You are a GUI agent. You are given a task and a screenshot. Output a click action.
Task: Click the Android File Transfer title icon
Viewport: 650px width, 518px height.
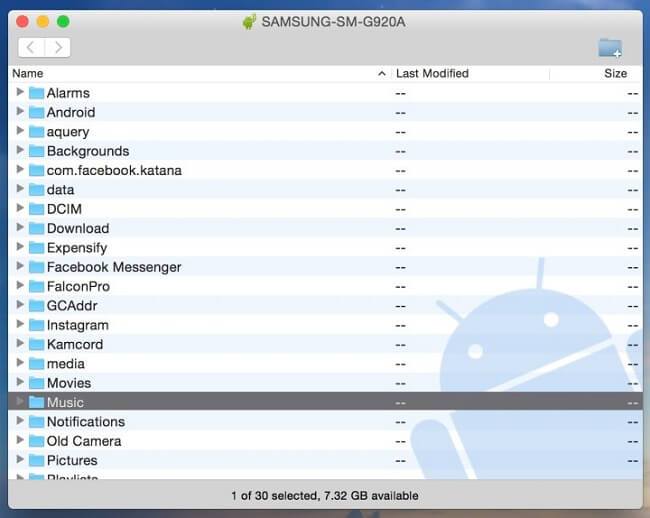(x=249, y=22)
